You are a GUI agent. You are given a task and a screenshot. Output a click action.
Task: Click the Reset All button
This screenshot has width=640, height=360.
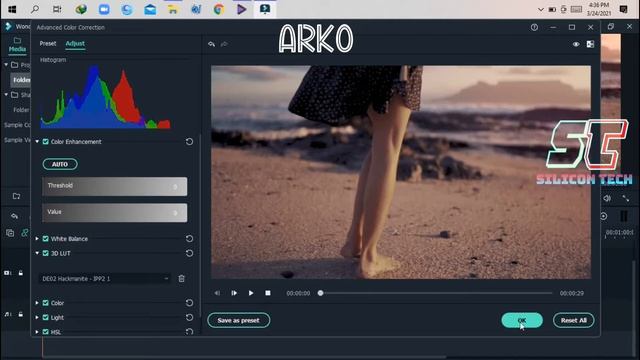click(x=573, y=320)
